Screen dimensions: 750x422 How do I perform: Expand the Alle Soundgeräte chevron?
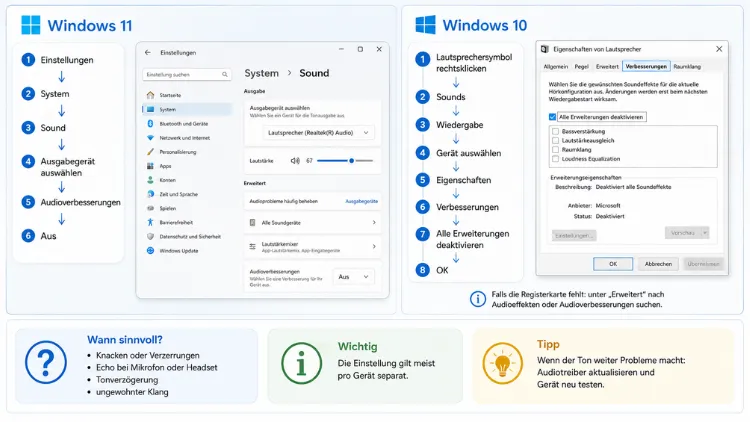374,222
